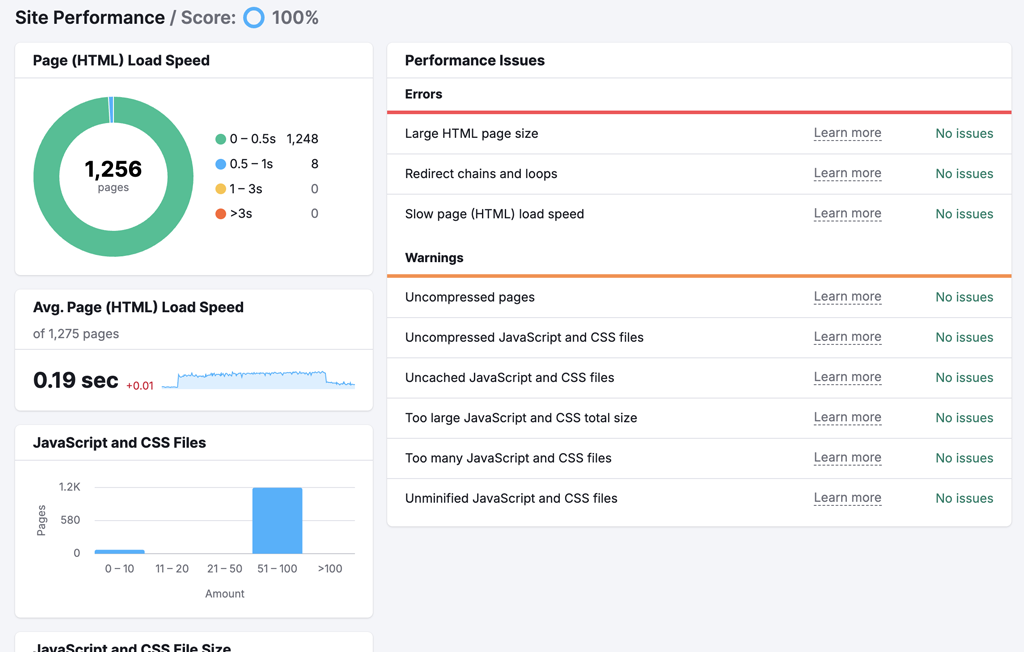Click the 51 – 100 bar in the files chart
The height and width of the screenshot is (652, 1024).
pyautogui.click(x=277, y=521)
